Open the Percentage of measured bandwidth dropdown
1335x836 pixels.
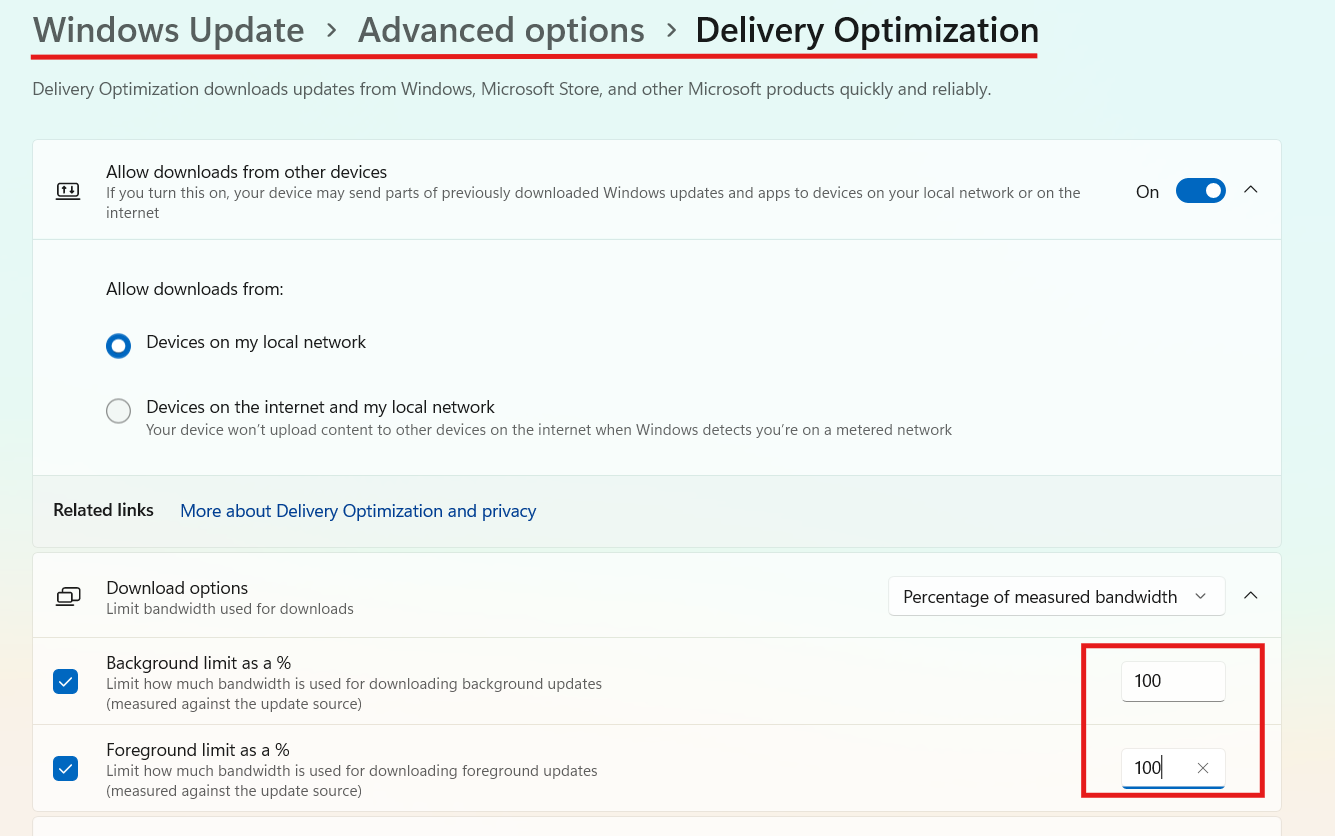(1056, 596)
